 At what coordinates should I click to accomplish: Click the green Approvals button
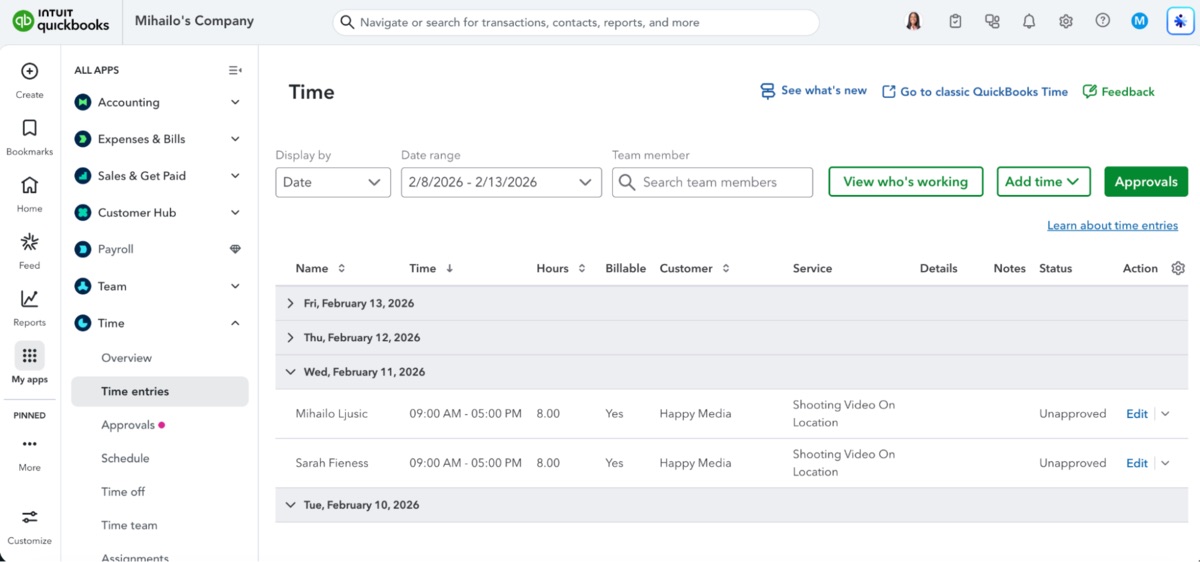(x=1146, y=182)
